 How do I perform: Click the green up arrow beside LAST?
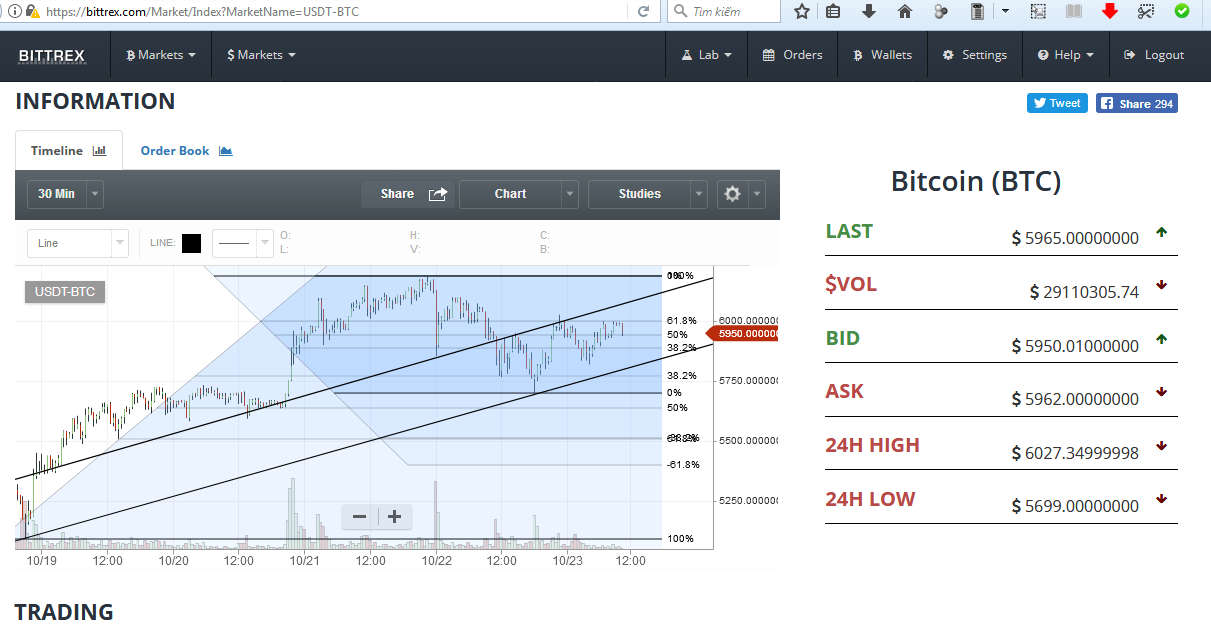pos(1161,232)
